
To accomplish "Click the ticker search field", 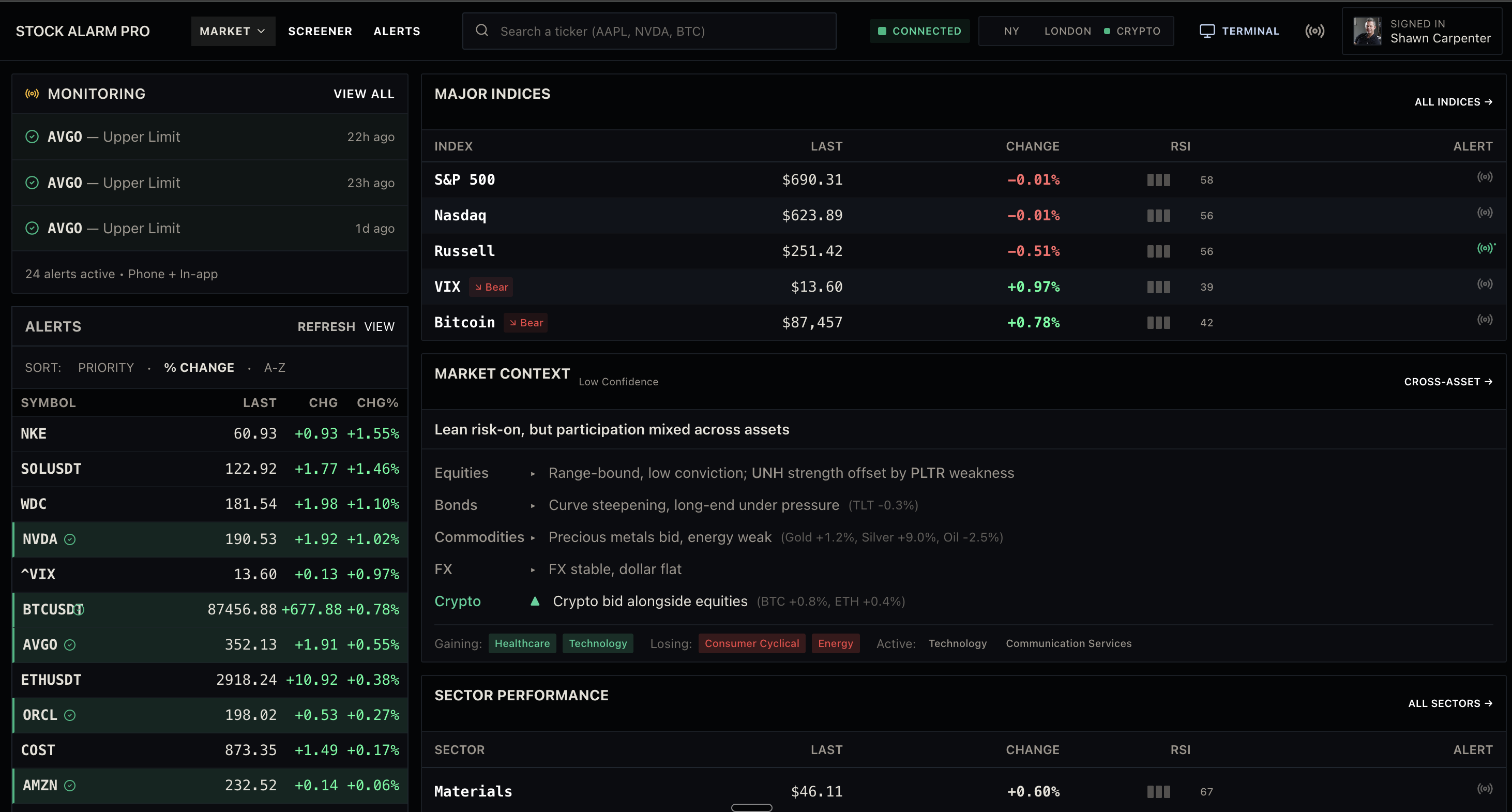I will (x=649, y=31).
